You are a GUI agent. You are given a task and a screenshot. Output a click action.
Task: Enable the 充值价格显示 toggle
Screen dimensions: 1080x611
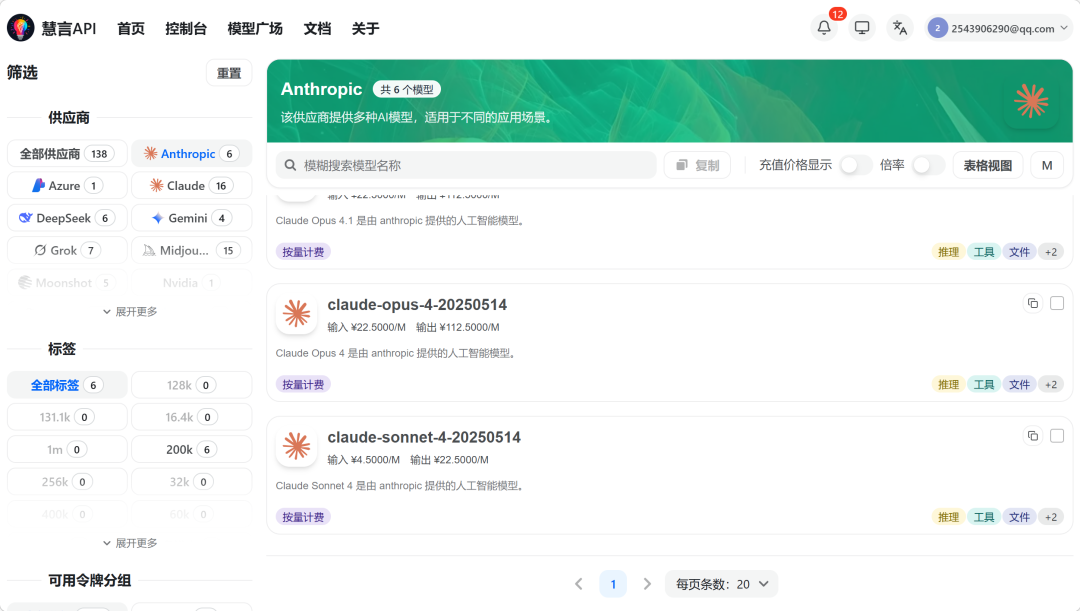point(855,163)
